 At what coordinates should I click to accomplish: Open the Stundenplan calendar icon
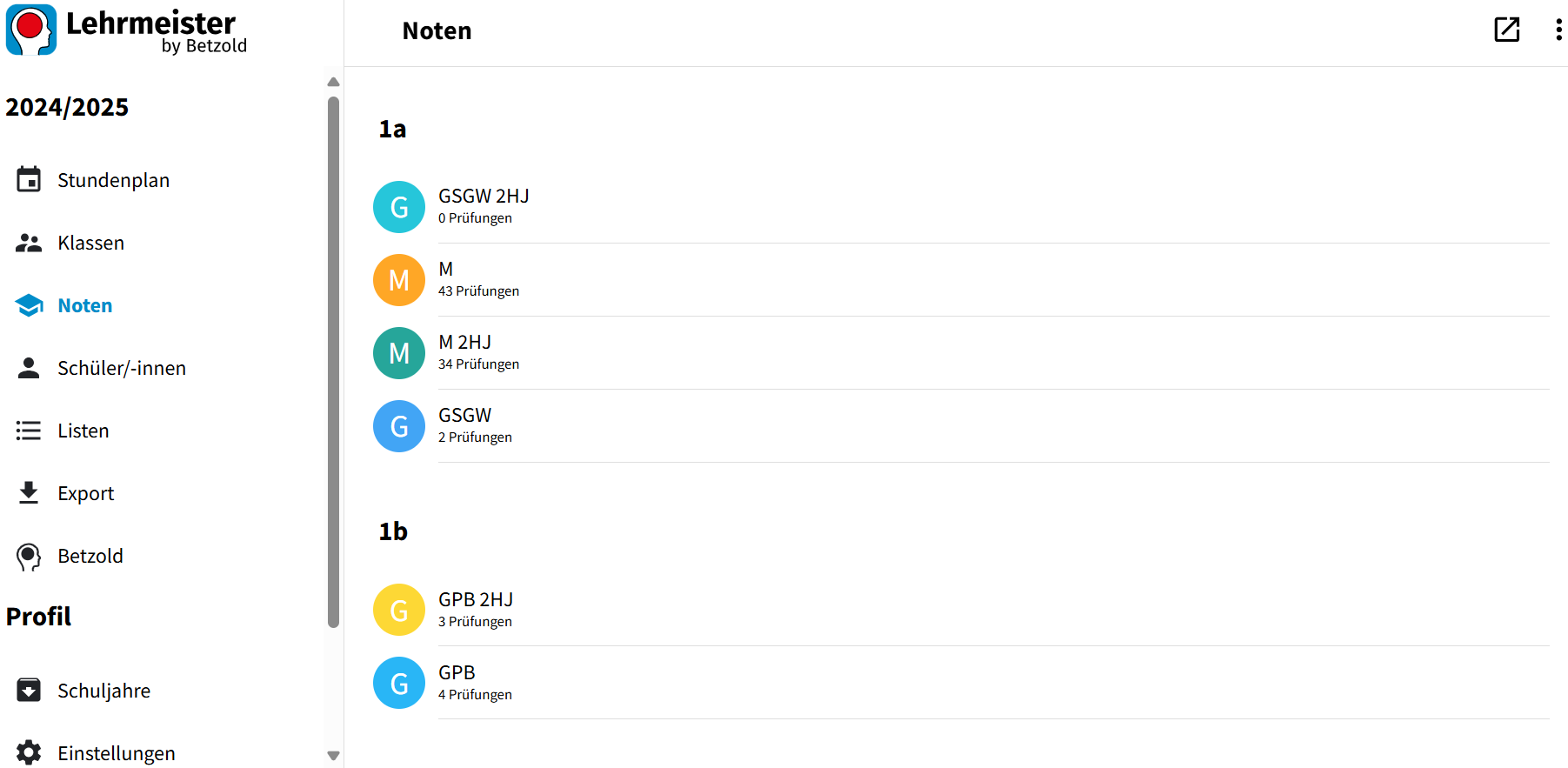point(29,180)
